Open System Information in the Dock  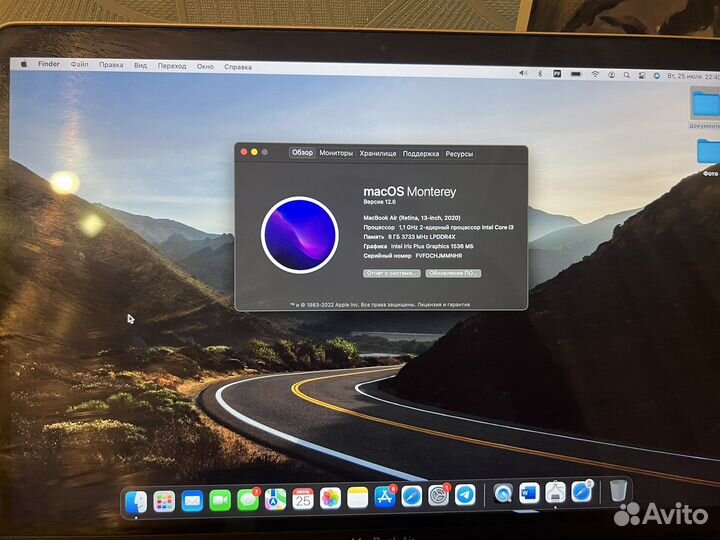coord(555,493)
